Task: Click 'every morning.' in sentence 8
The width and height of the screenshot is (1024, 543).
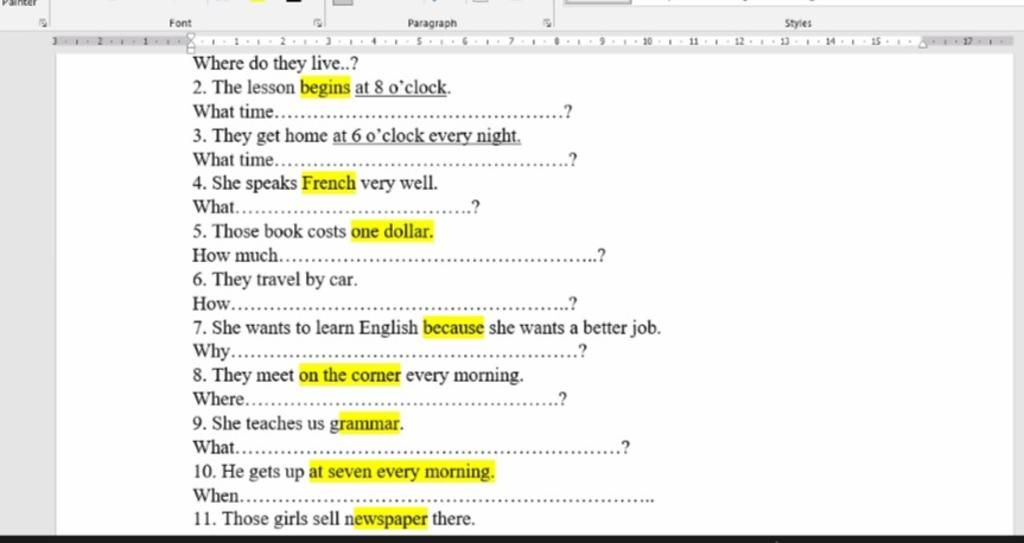Action: 464,376
